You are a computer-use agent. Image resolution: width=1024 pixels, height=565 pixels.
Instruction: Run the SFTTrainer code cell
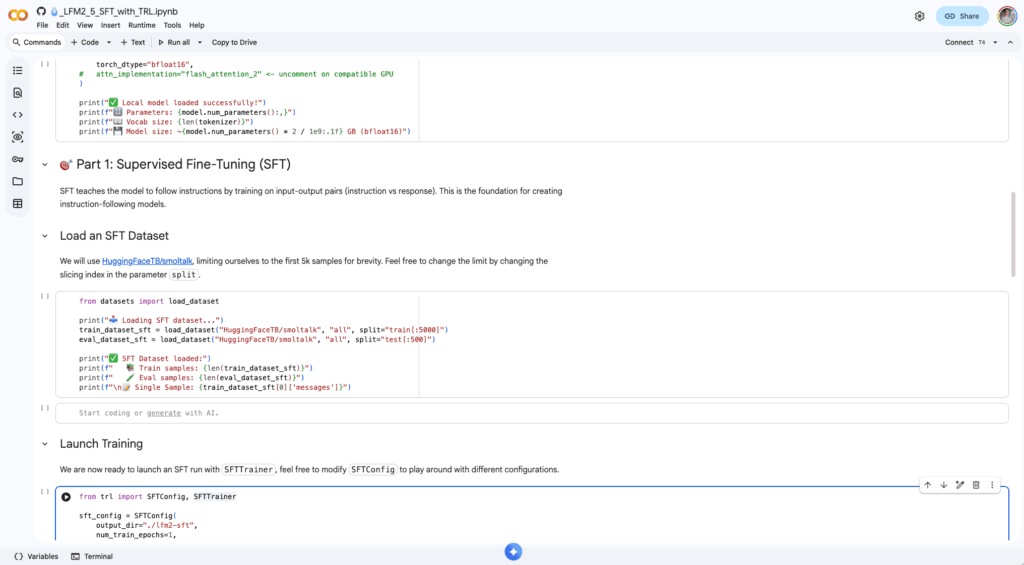click(x=66, y=497)
